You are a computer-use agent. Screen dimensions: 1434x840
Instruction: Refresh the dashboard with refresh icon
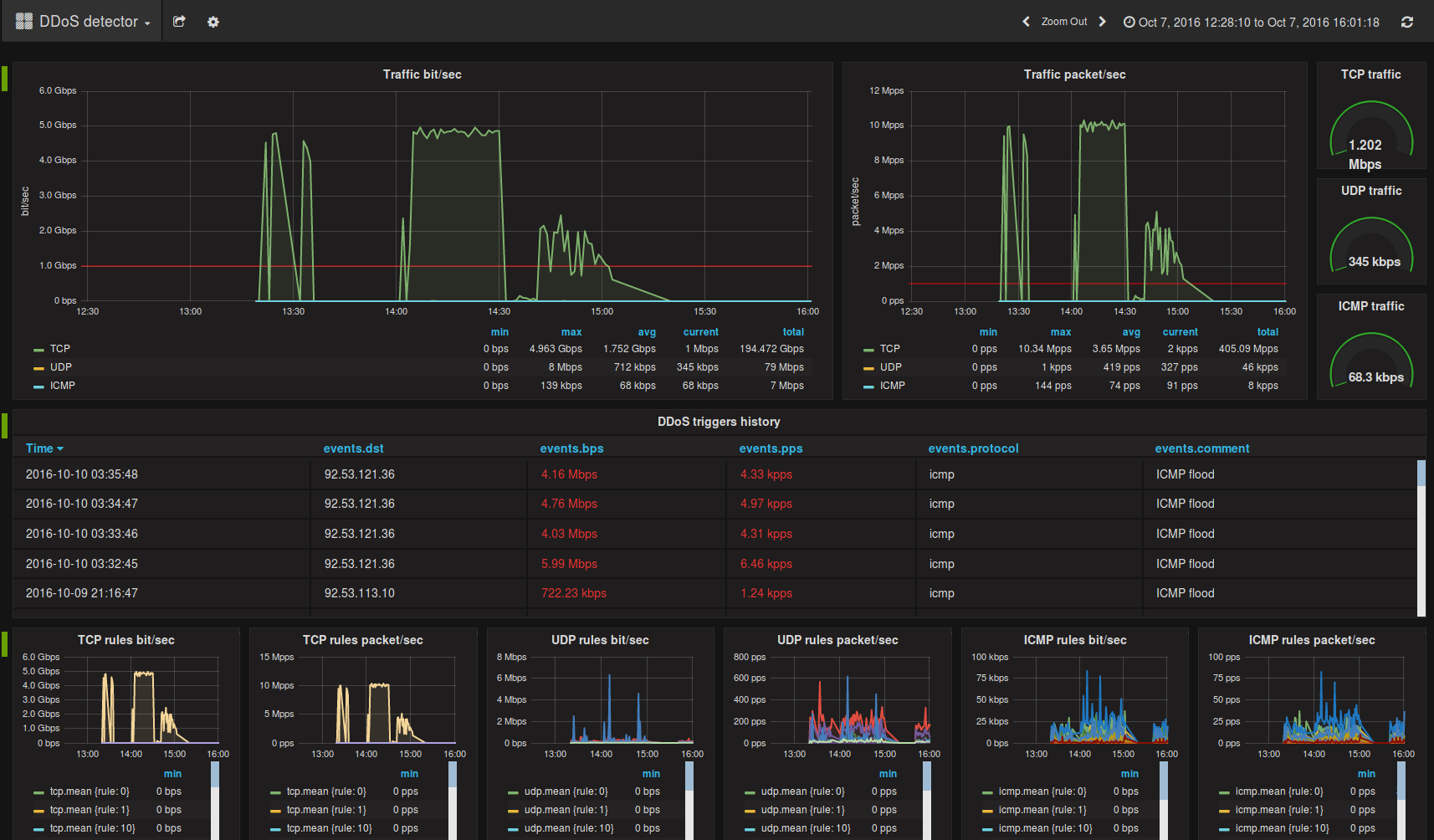(x=1407, y=23)
